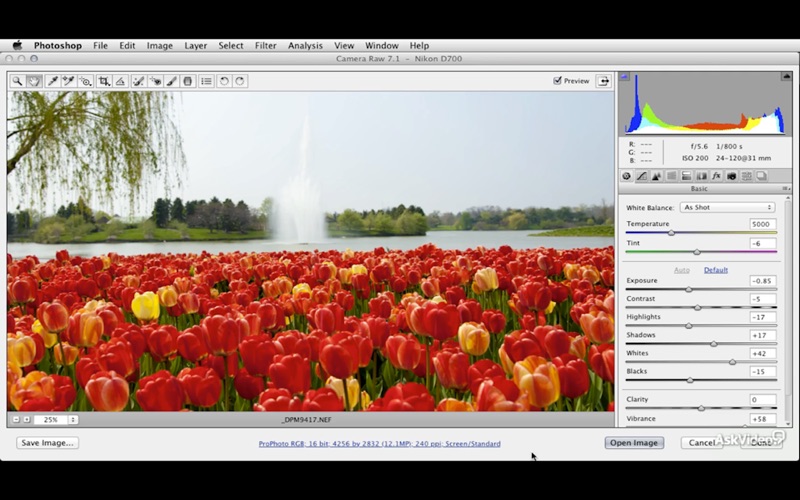Open the Detail panel tab
Screen dimensions: 800x500
[657, 176]
